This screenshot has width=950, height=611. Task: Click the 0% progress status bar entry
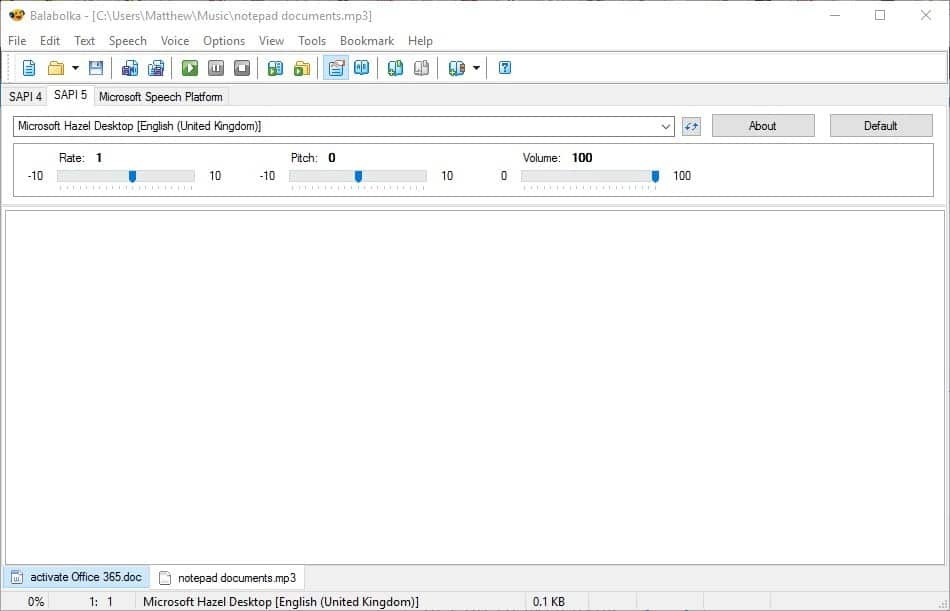36,602
